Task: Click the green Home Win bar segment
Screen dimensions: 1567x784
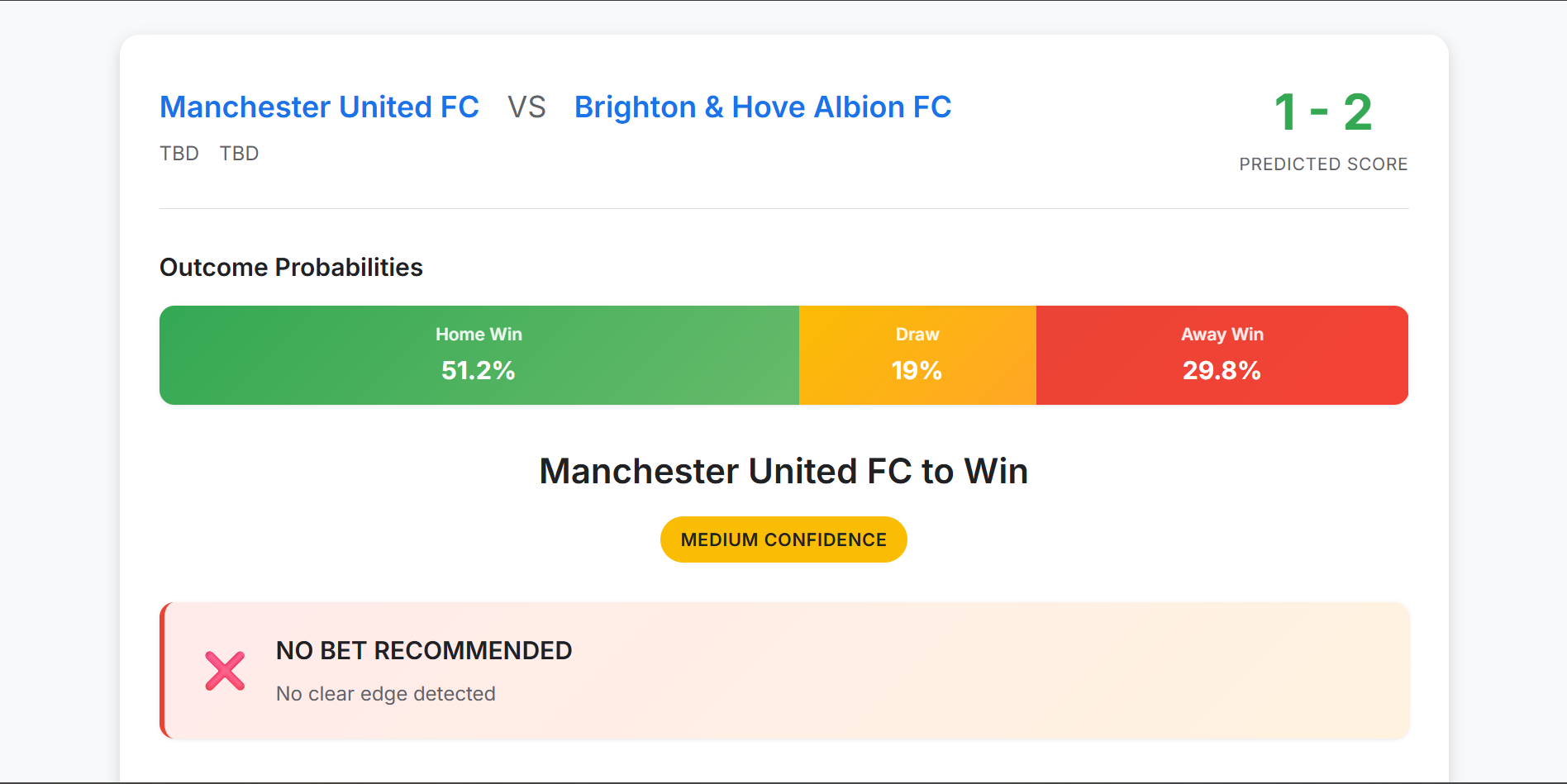Action: click(x=479, y=354)
